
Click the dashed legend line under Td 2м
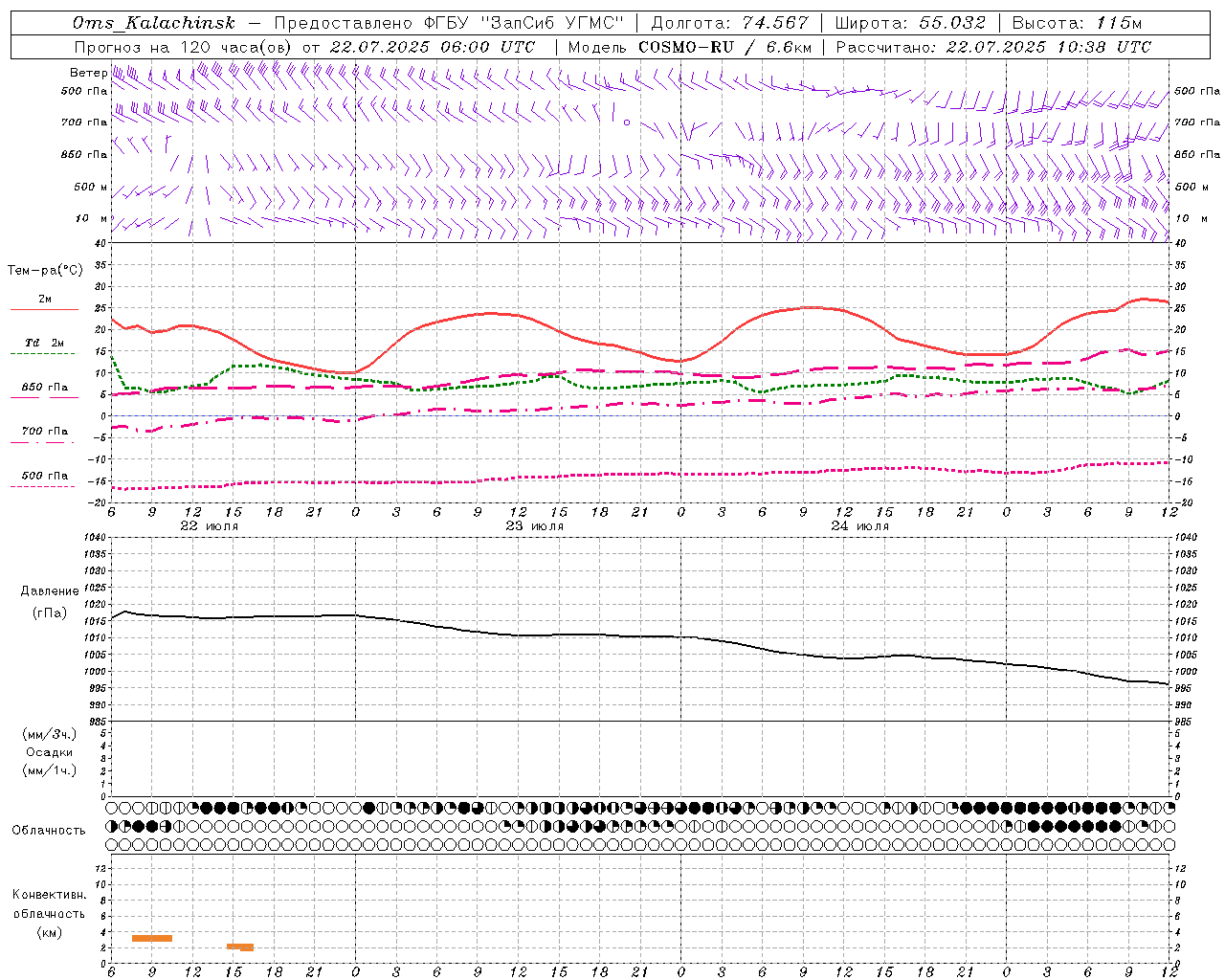pyautogui.click(x=43, y=354)
